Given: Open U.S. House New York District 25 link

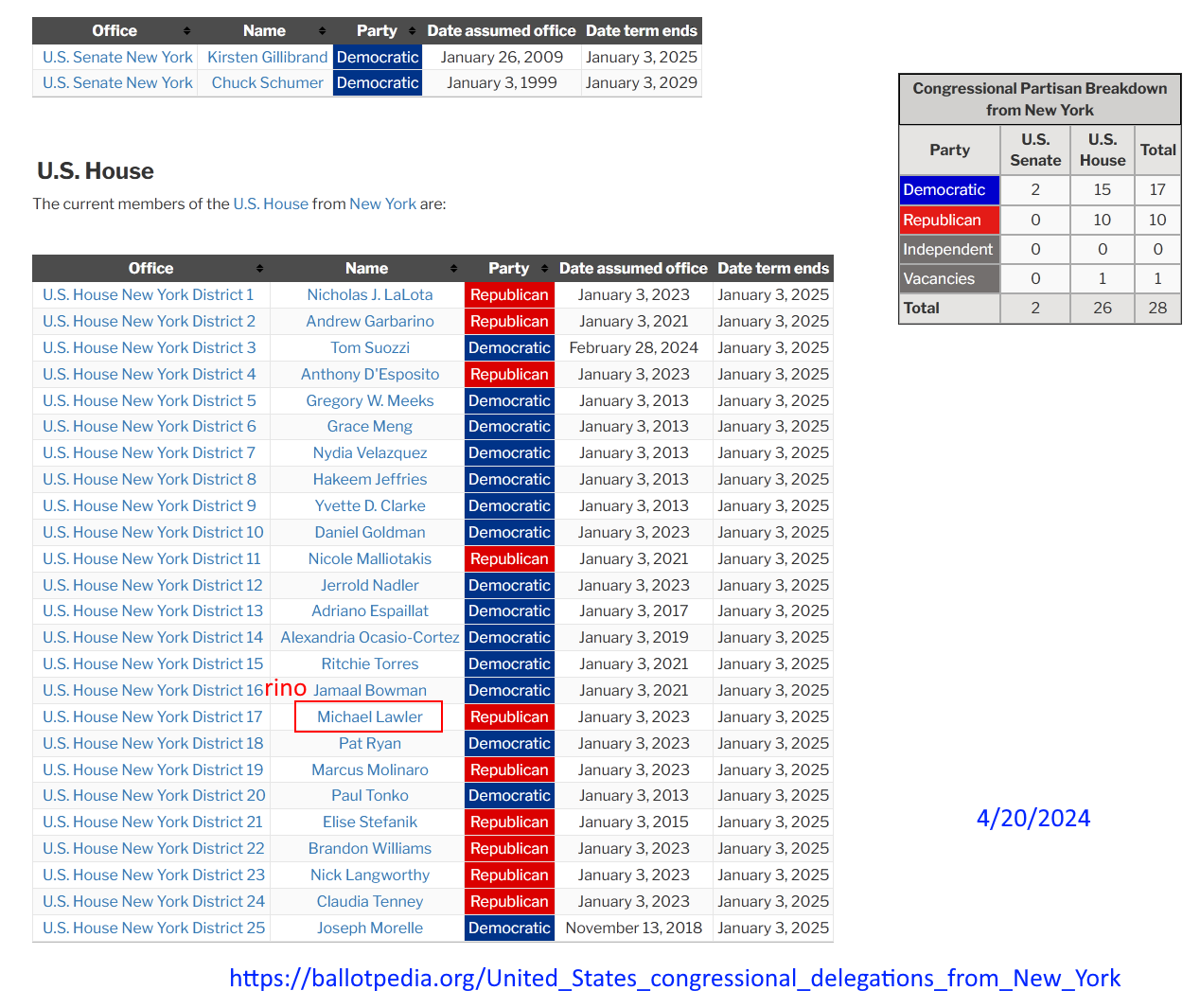Looking at the screenshot, I should click(x=154, y=928).
